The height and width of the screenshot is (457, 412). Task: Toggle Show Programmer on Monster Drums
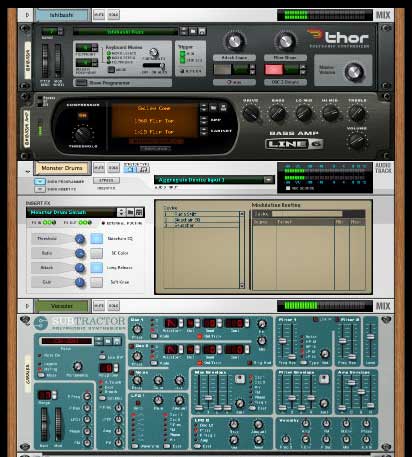[x=40, y=182]
